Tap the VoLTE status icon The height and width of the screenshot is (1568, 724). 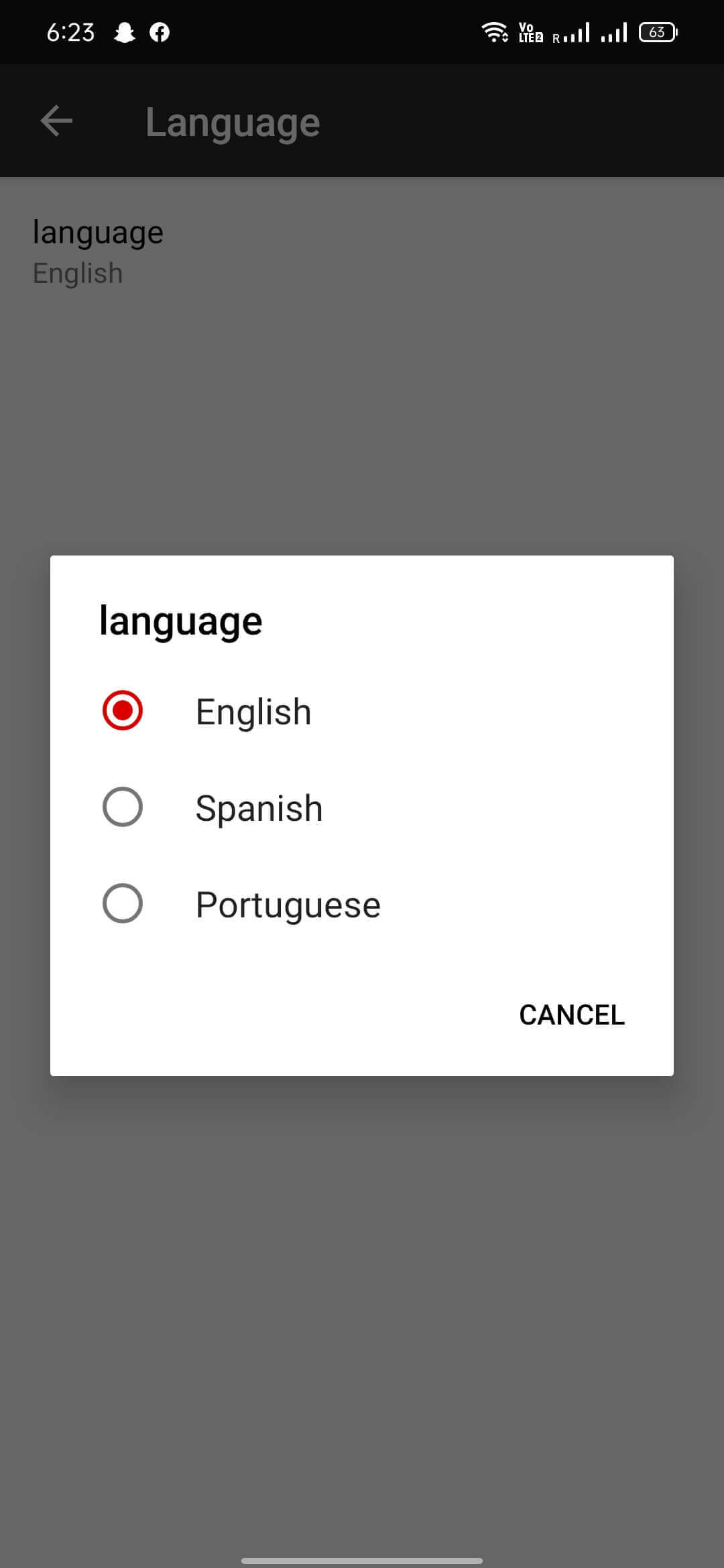(530, 32)
